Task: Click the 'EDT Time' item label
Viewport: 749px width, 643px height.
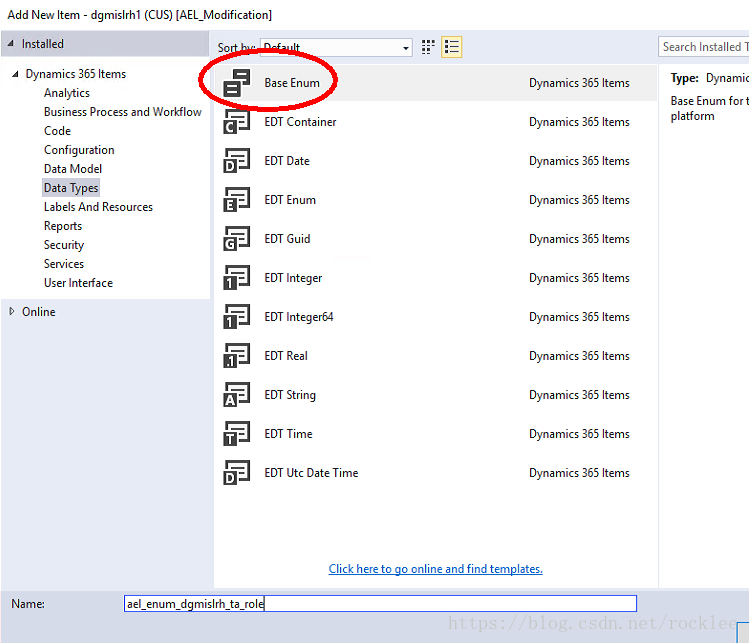Action: pos(289,434)
